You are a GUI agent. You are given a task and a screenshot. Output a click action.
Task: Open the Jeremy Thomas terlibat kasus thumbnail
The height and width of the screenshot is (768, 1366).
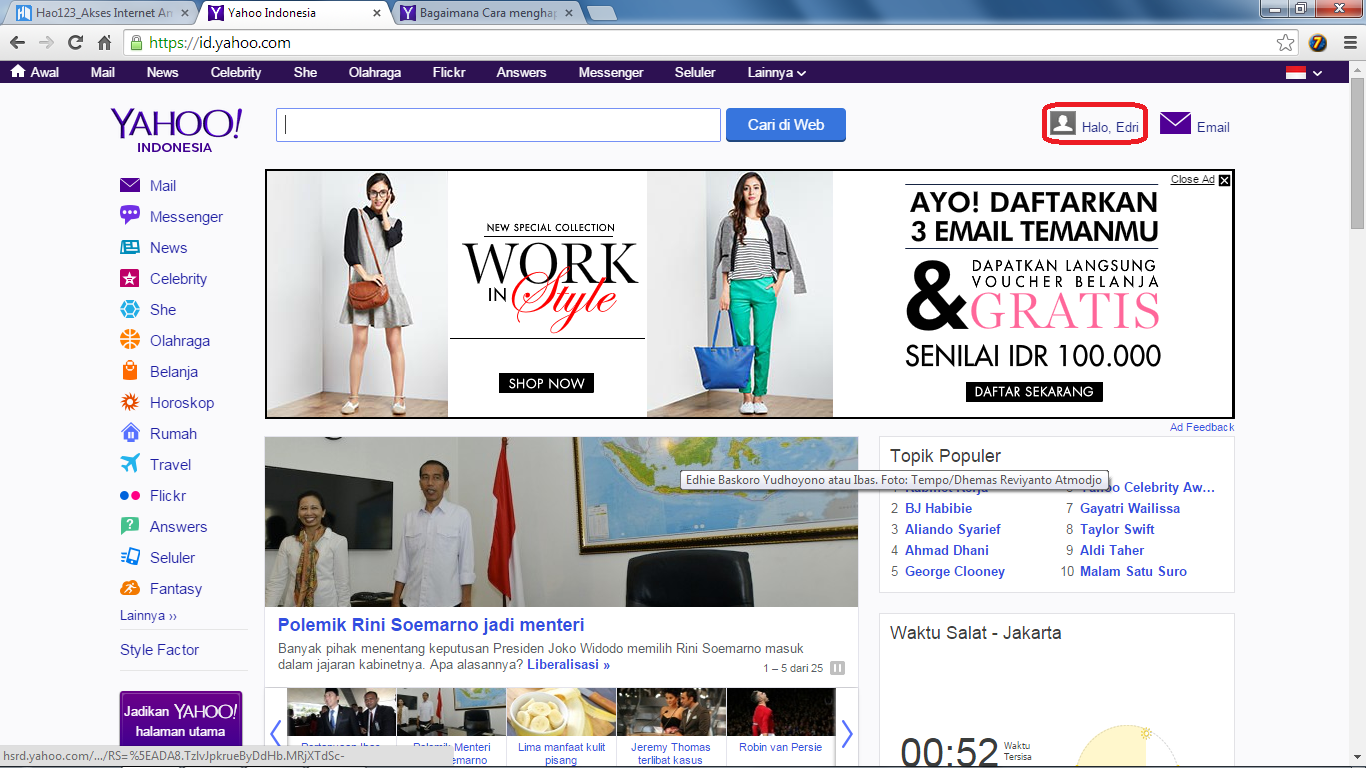click(671, 727)
